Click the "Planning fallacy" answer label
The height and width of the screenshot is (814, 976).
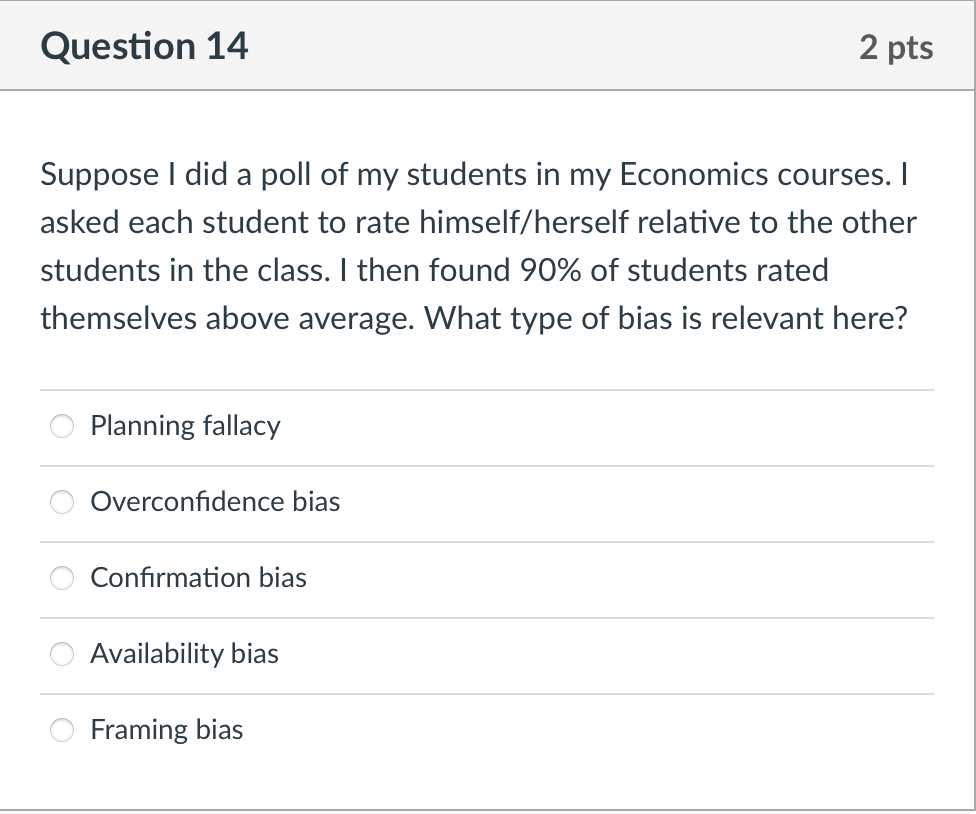pyautogui.click(x=185, y=426)
